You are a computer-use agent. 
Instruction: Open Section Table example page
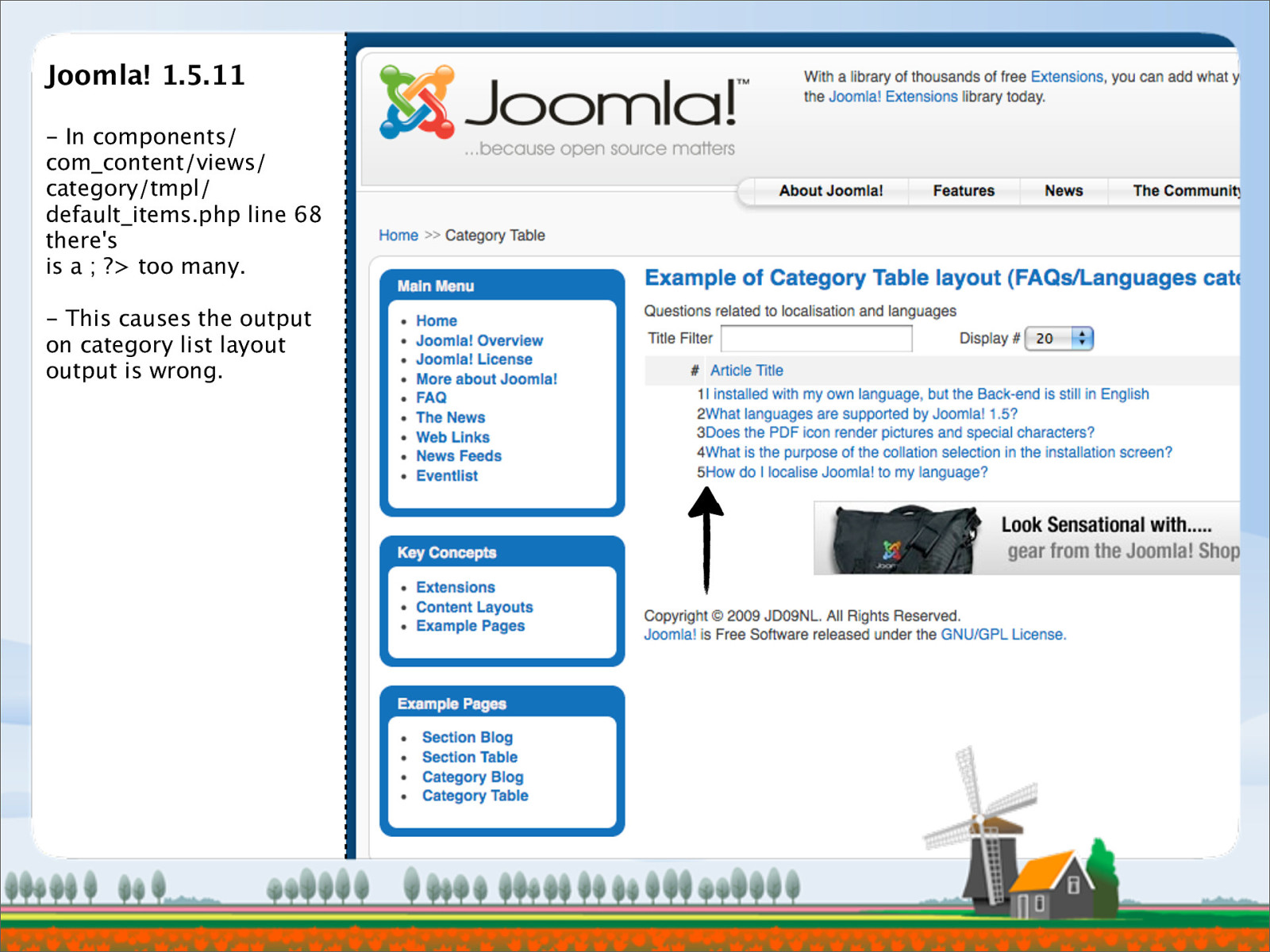pyautogui.click(x=470, y=757)
